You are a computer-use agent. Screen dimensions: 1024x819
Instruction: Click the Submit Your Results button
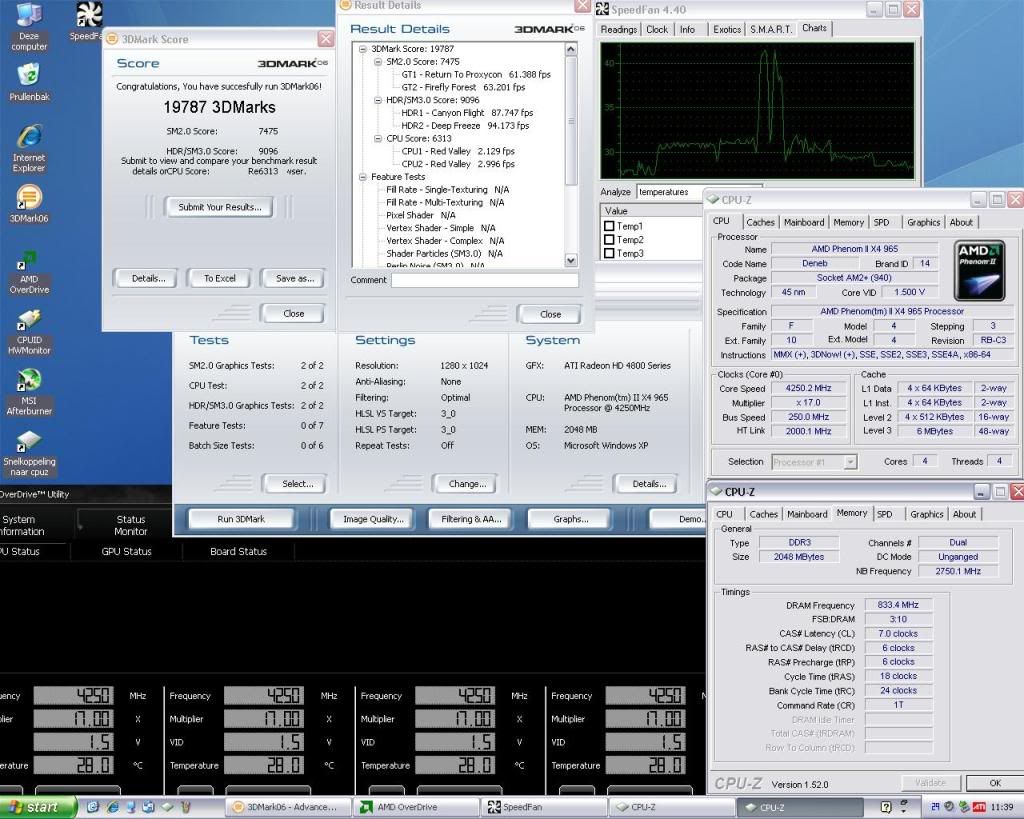pyautogui.click(x=220, y=207)
